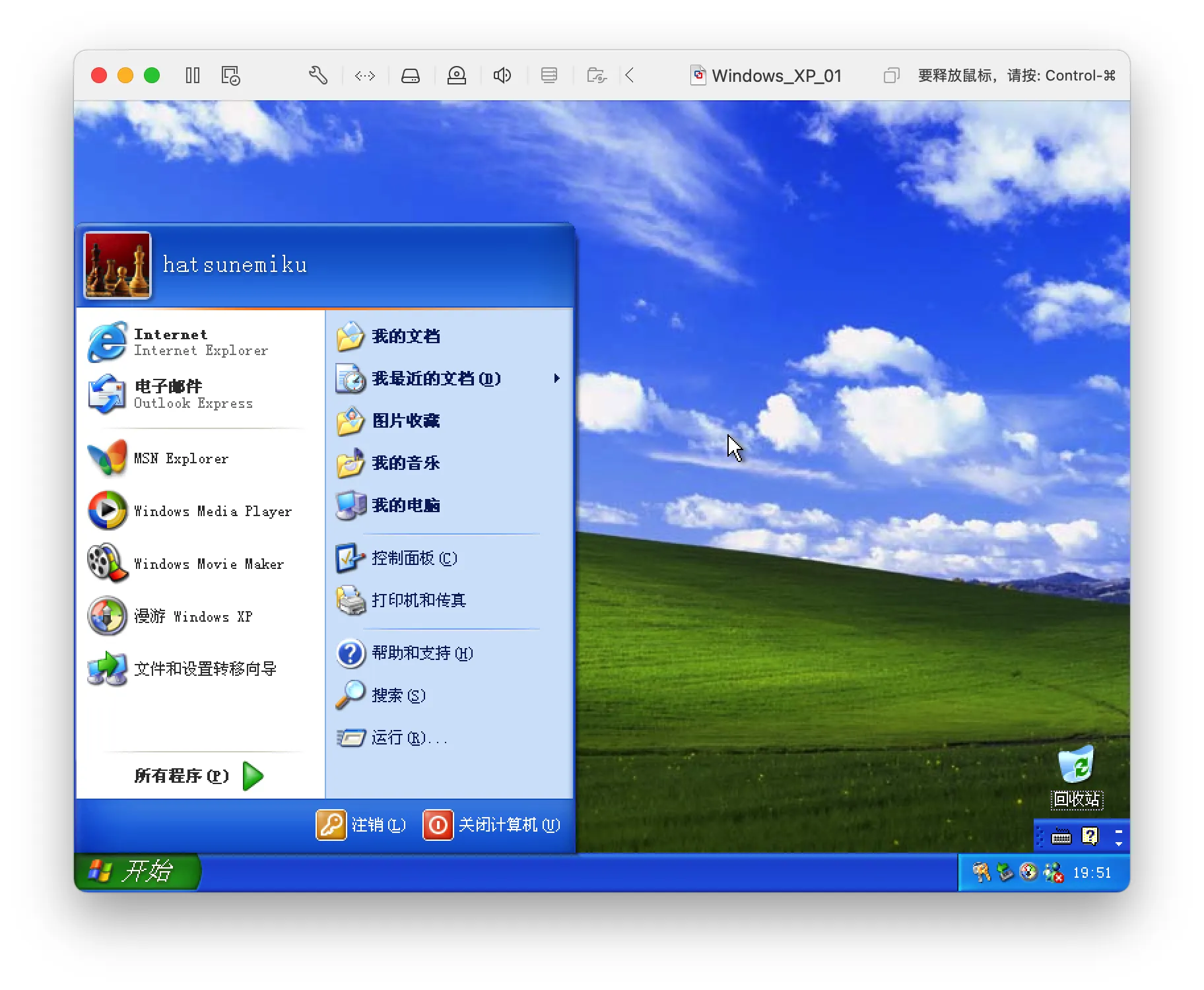The height and width of the screenshot is (990, 1204).
Task: Open 控制面板(C)
Action: click(449, 558)
